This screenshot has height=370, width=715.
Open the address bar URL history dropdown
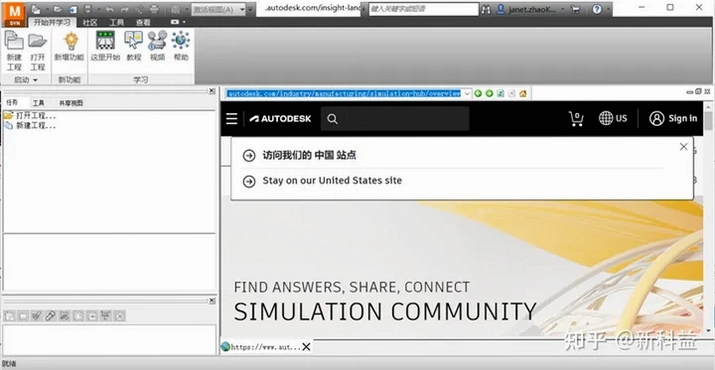coord(467,94)
